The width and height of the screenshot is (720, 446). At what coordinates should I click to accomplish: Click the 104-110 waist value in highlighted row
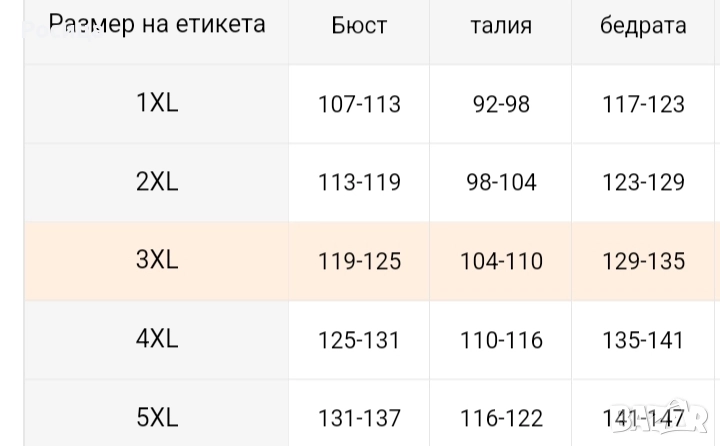point(501,261)
